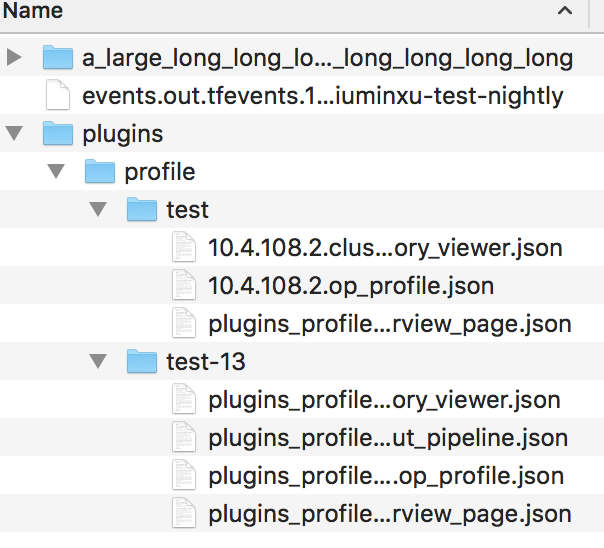The width and height of the screenshot is (604, 548).
Task: Select plugins_profile...ory_viewer.json file name
Action: point(384,401)
